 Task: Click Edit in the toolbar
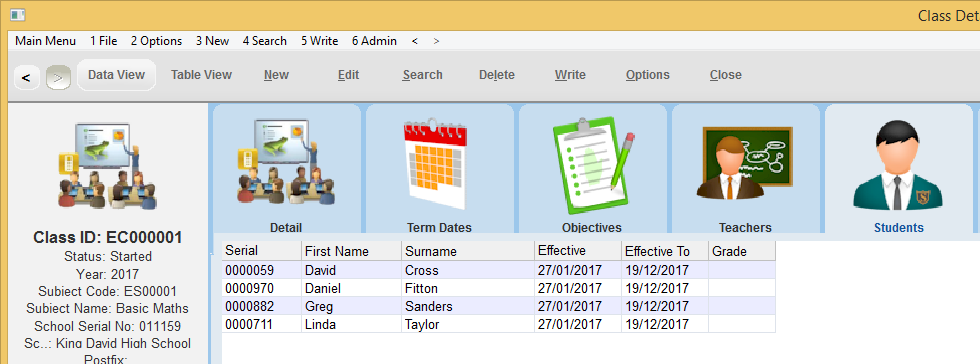(348, 75)
